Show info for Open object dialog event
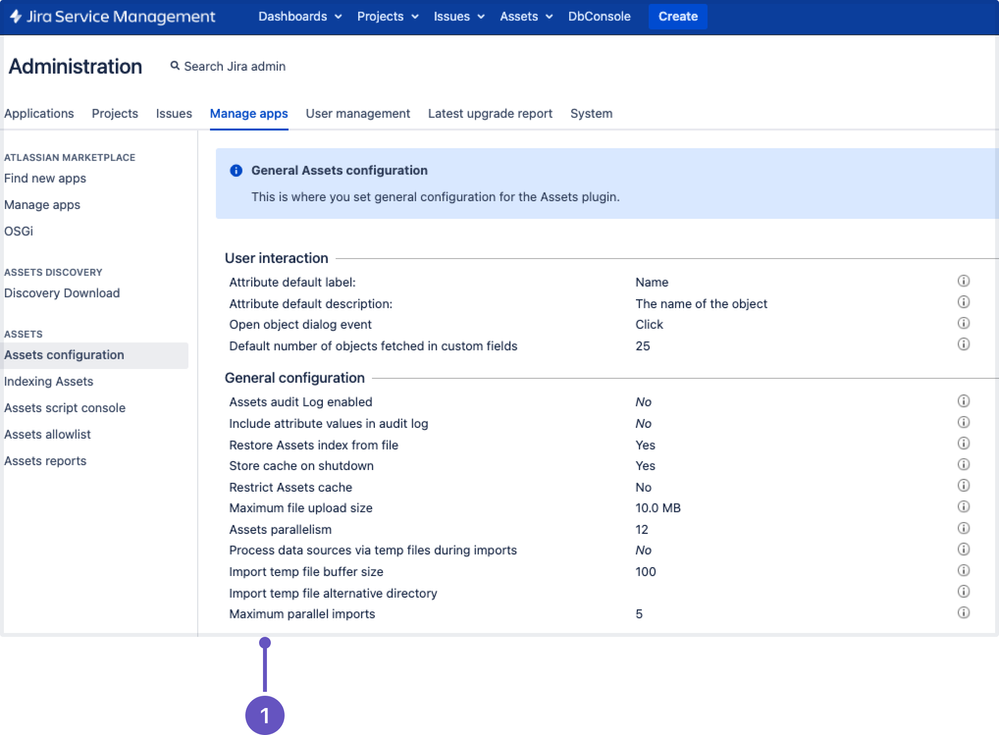 [x=963, y=323]
